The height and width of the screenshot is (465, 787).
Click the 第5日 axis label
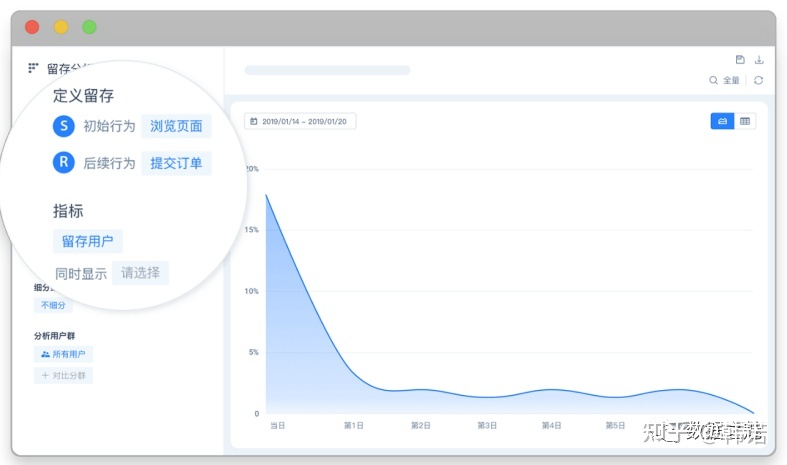click(x=615, y=425)
